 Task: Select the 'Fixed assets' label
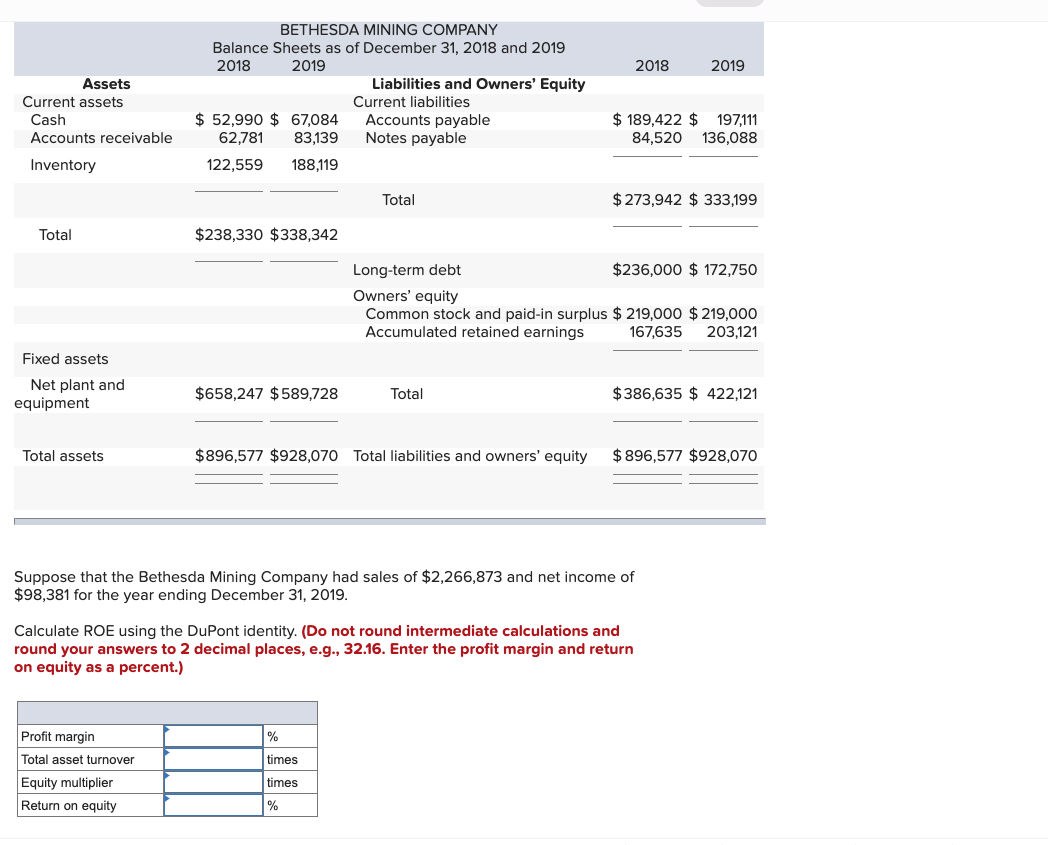pos(65,359)
